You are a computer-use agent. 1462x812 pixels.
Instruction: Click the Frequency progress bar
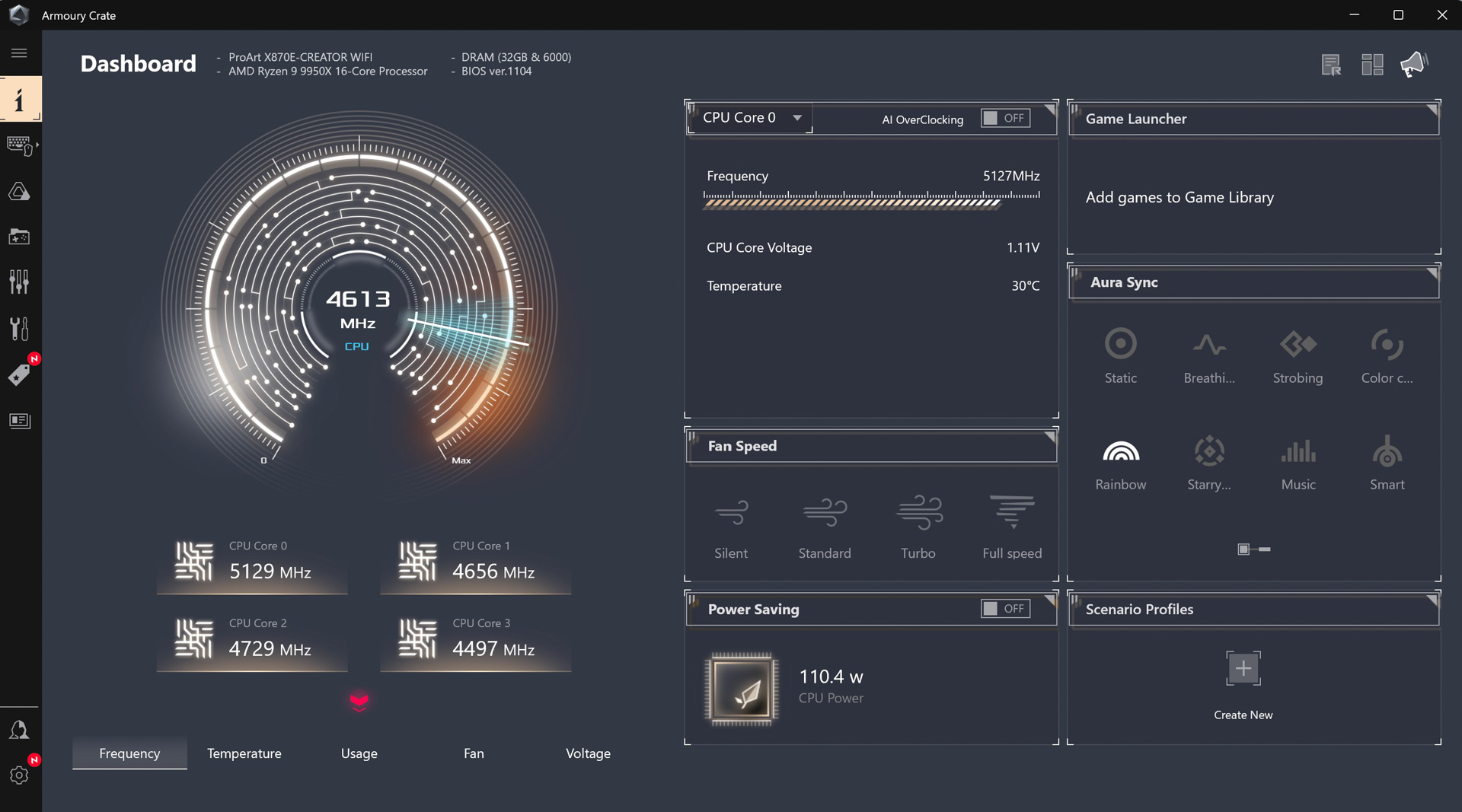[871, 200]
